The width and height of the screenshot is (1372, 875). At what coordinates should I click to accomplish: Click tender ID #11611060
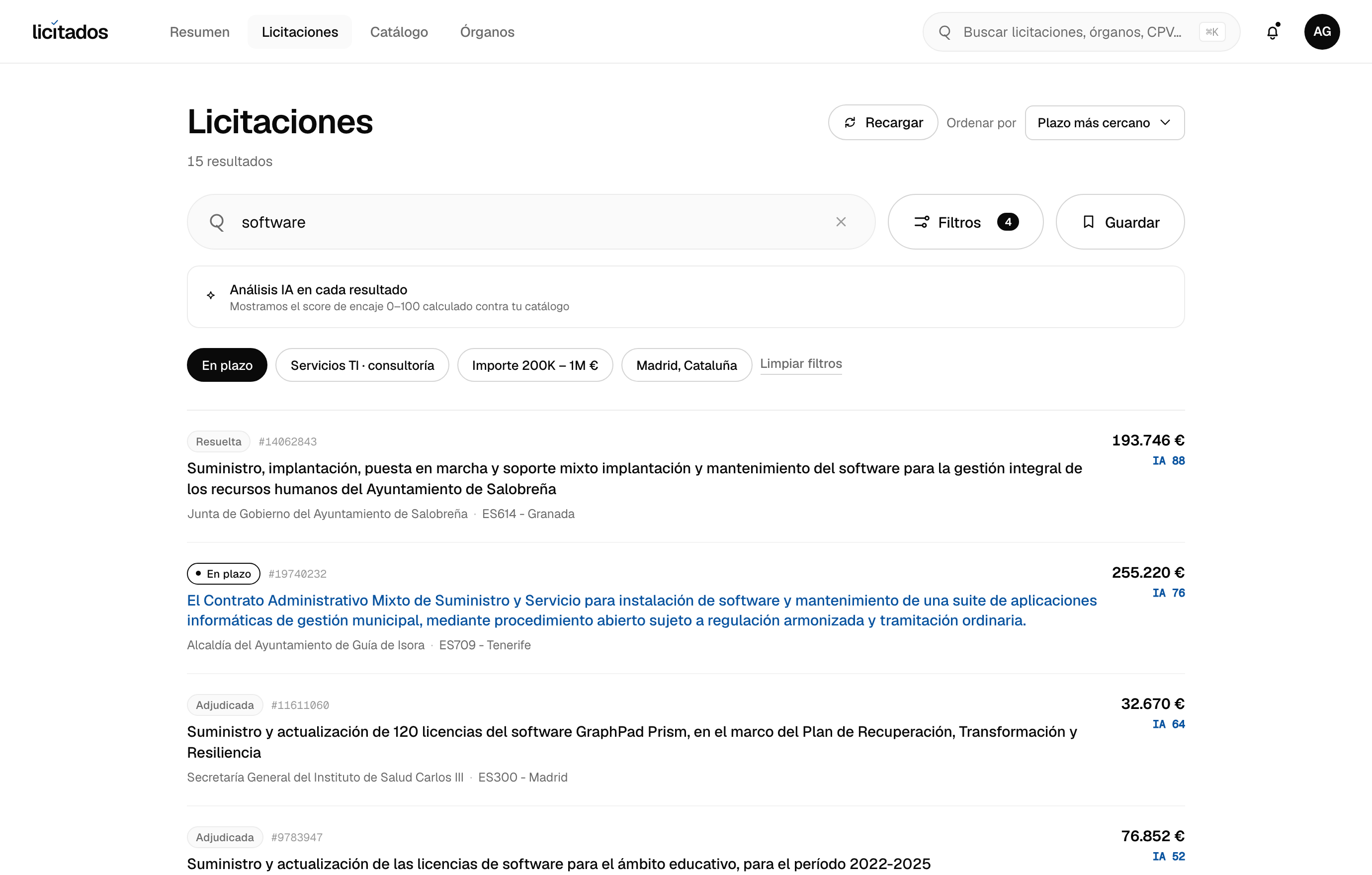pyautogui.click(x=300, y=705)
